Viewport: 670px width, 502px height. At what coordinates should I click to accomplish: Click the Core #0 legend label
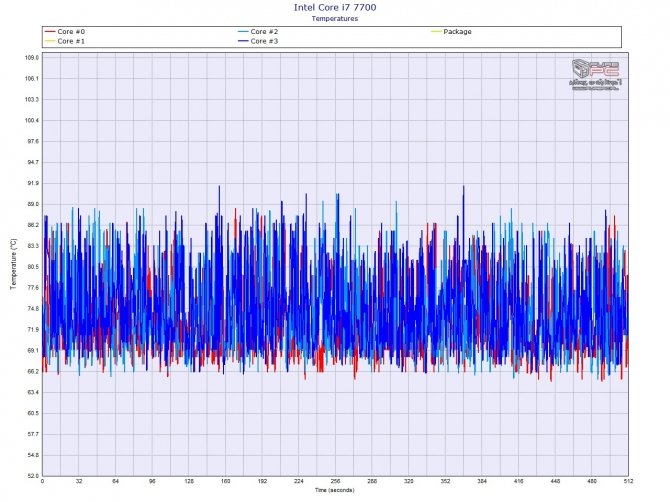pos(71,32)
